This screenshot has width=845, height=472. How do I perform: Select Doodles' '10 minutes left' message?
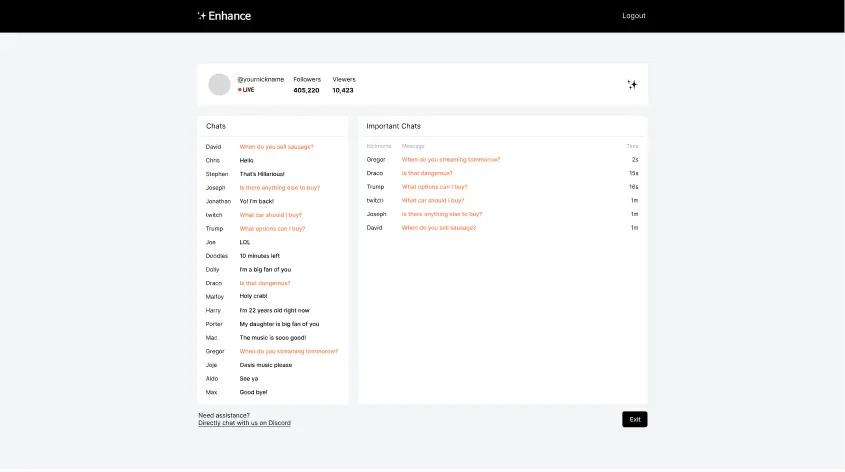click(259, 256)
